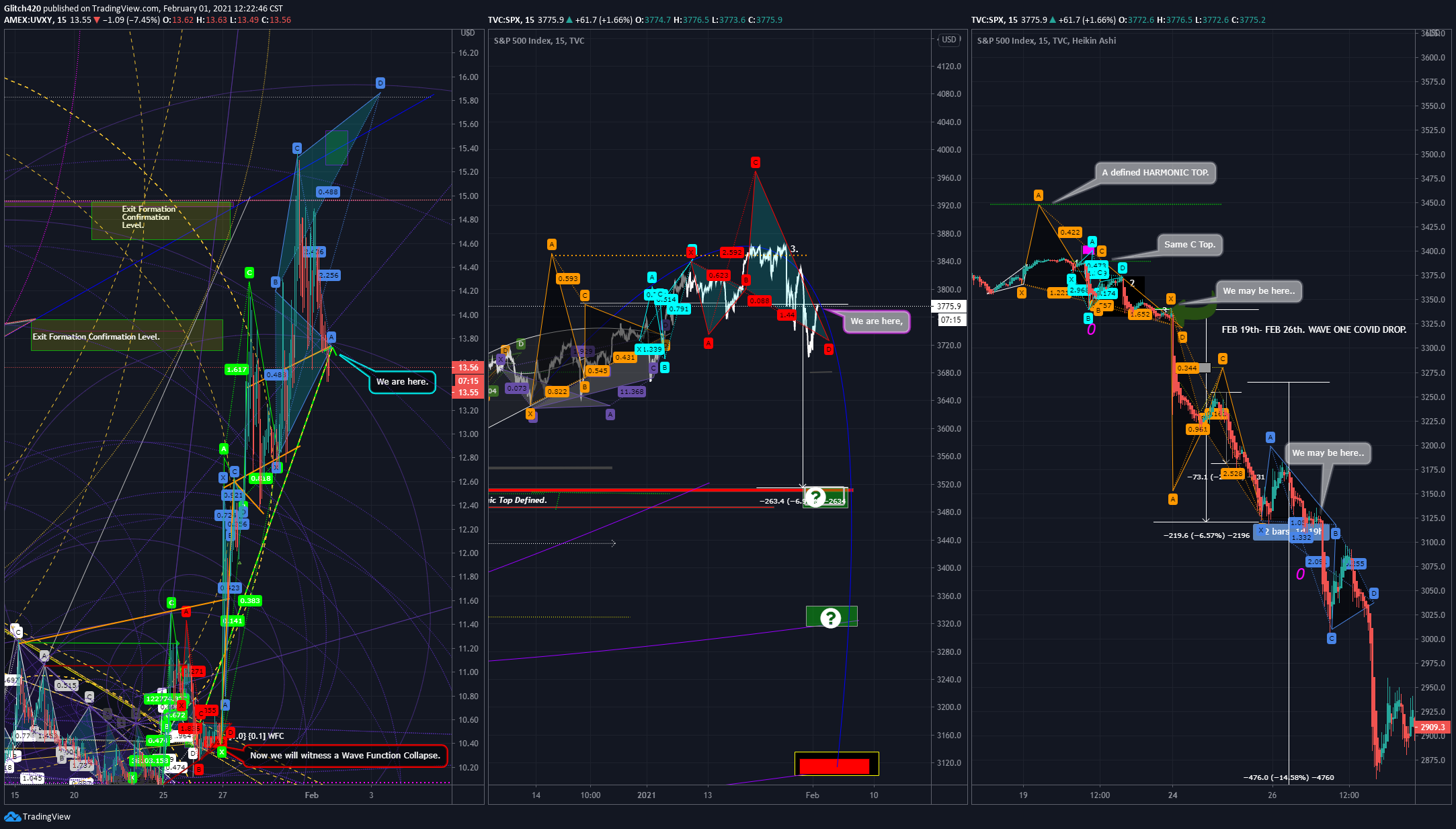
Task: Click the orange A label at 'A defined HARMONIC TOP.' peak
Action: pos(1039,195)
